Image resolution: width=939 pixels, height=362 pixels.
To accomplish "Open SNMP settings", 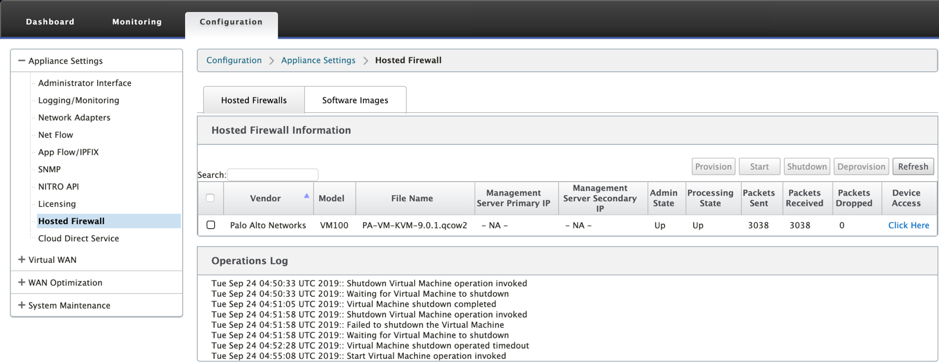I will [x=49, y=169].
